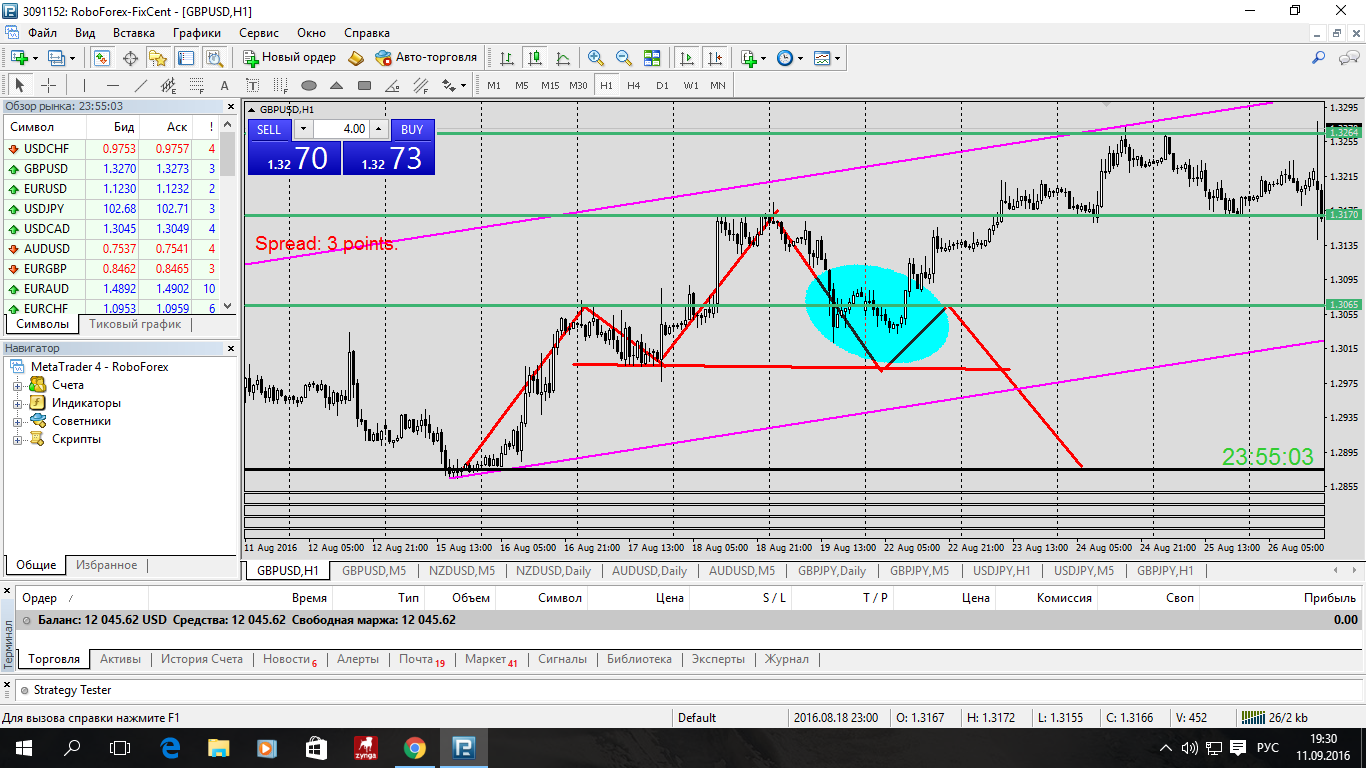The image size is (1366, 768).
Task: Click the BUY one-click trading button
Action: [412, 129]
